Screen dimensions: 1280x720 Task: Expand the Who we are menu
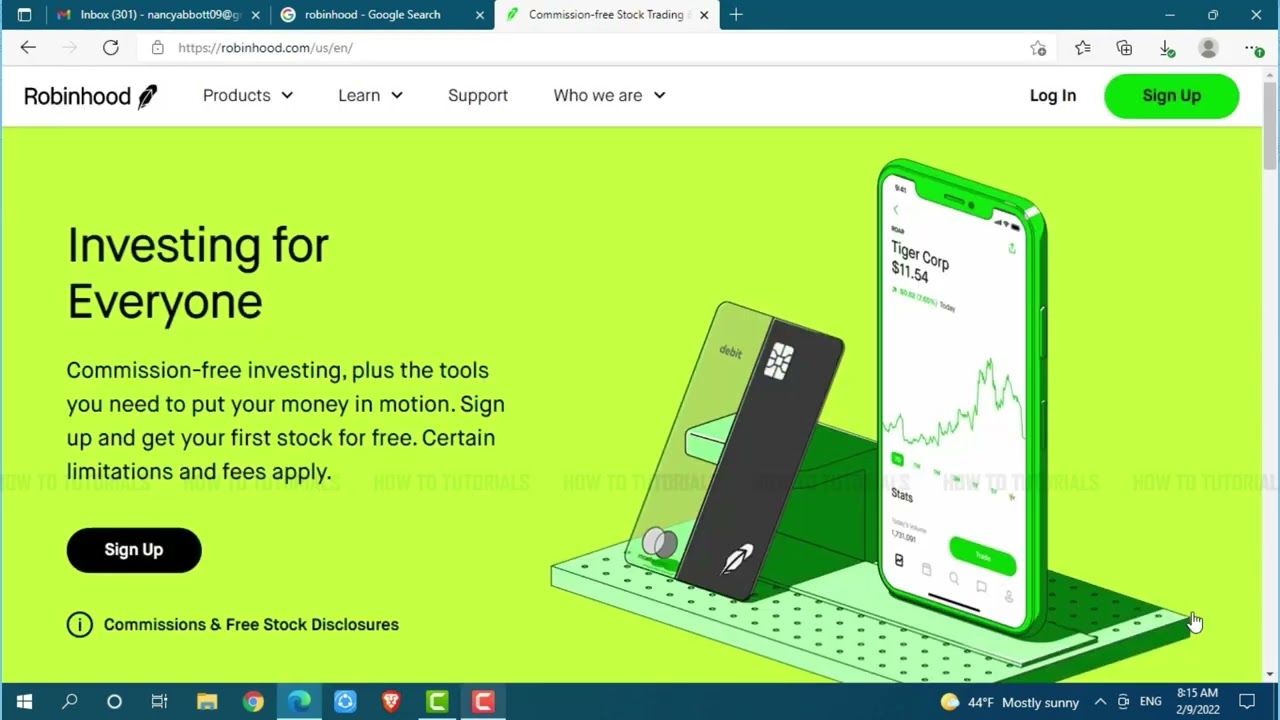pos(609,95)
